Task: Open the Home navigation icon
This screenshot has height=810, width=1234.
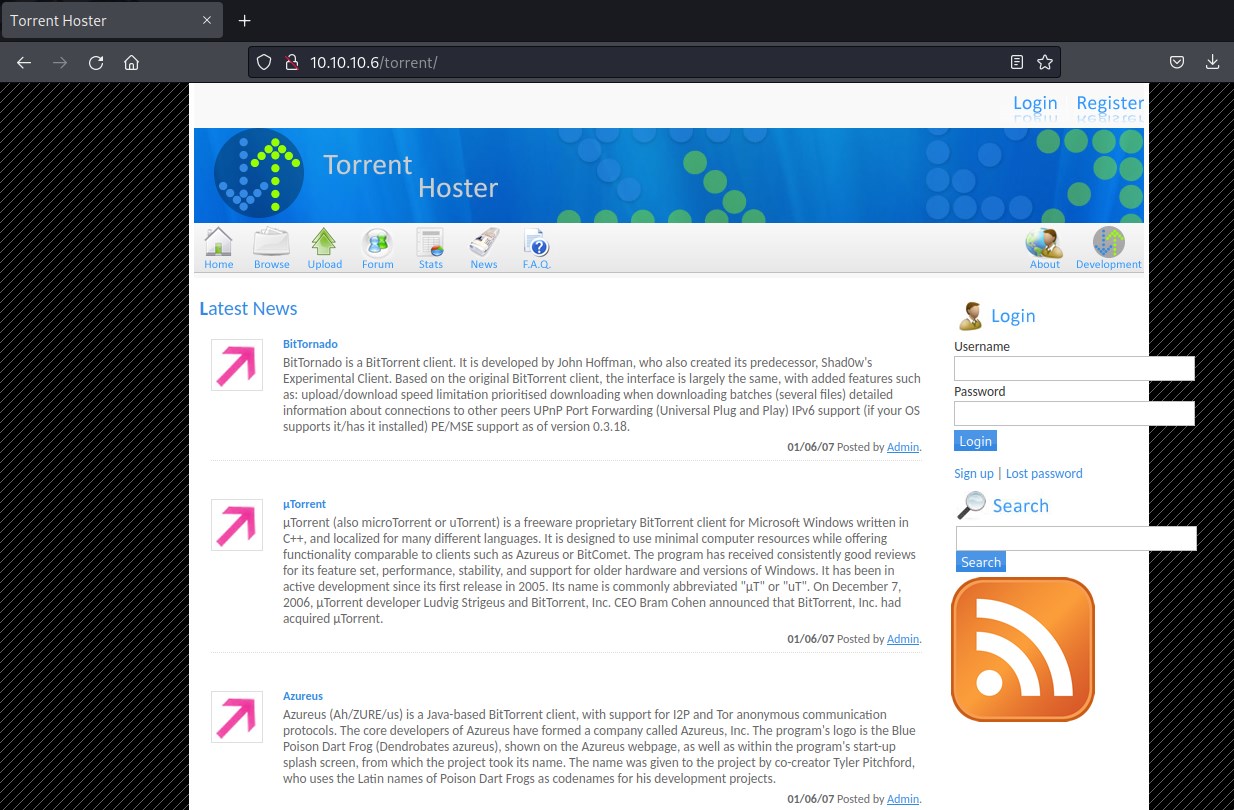Action: tap(218, 247)
